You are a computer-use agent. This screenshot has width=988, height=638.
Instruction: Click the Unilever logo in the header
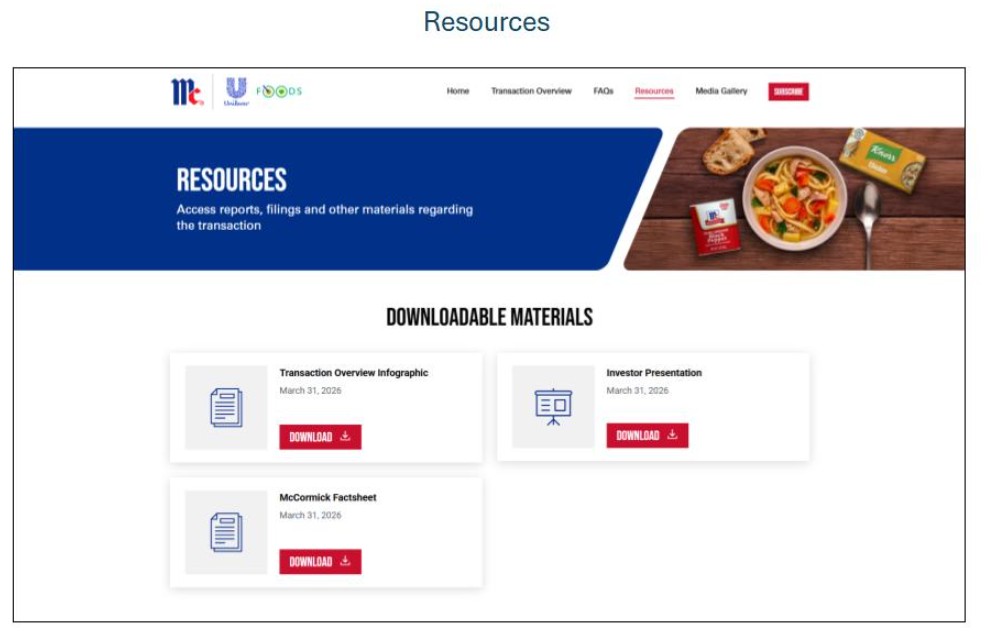click(x=236, y=91)
